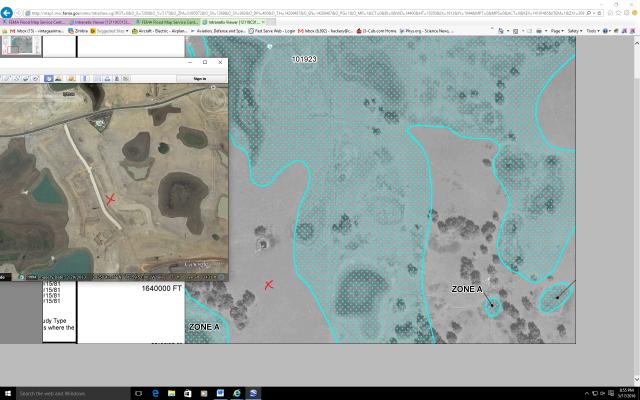Open the Phys.org - Science News bookmark
The width and height of the screenshot is (640, 400).
(427, 31)
